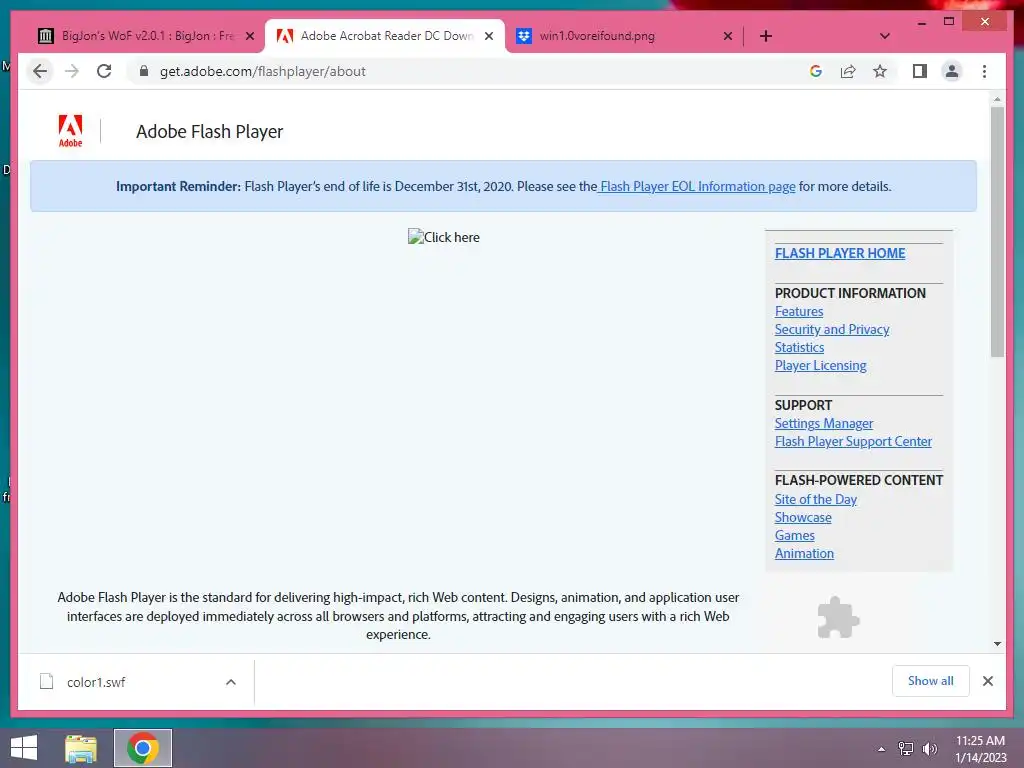Screen dimensions: 1024x768
Task: Open the volume speaker icon in tray
Action: click(930, 748)
